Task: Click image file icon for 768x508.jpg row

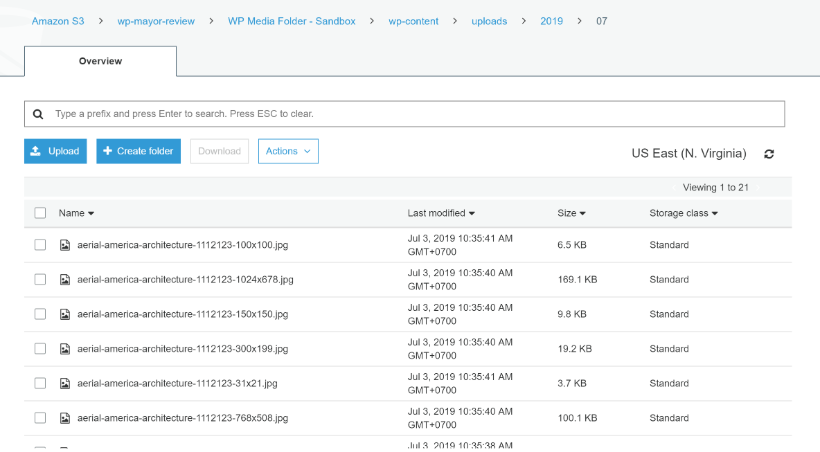Action: (65, 417)
